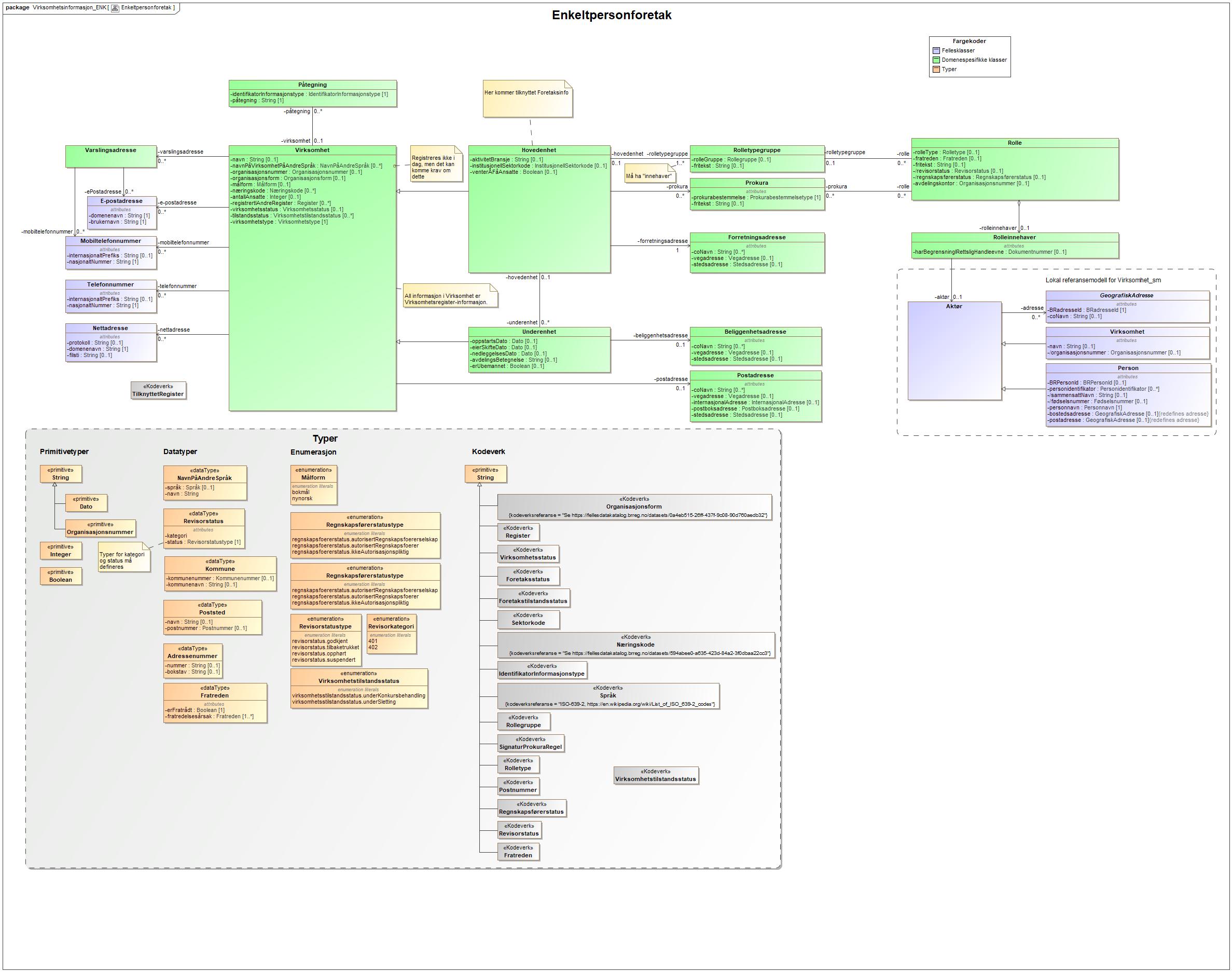Click the 'All informasjon i Virksomhet' note
1232x972 pixels.
point(450,295)
